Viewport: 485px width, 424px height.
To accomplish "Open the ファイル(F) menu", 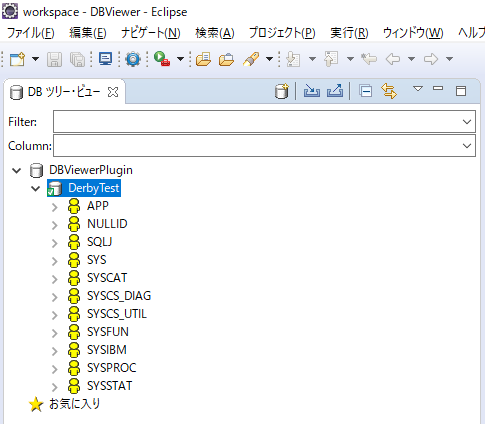I will 30,33.
